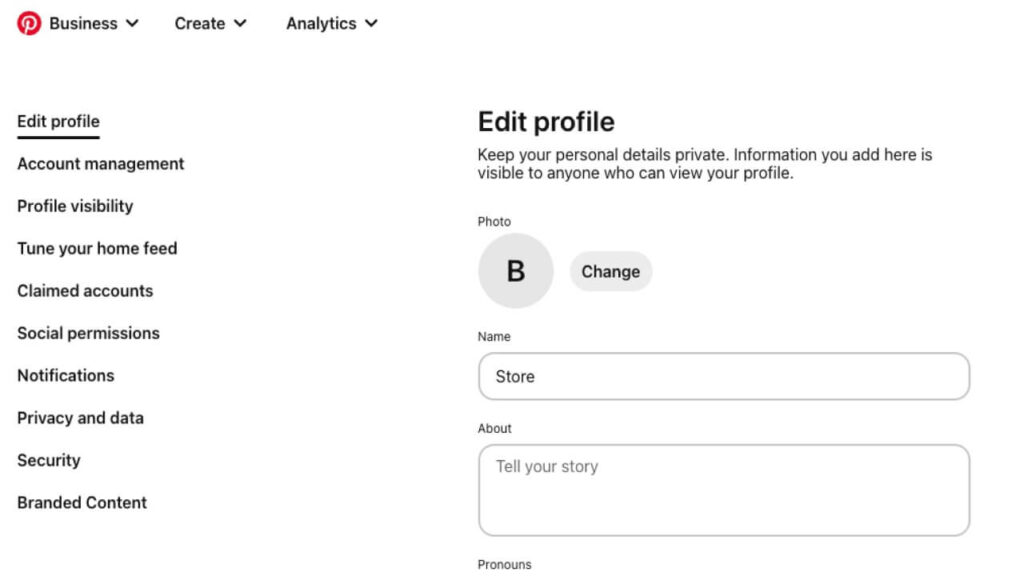This screenshot has width=1024, height=576.
Task: Go to Privacy and data
Action: [x=80, y=418]
